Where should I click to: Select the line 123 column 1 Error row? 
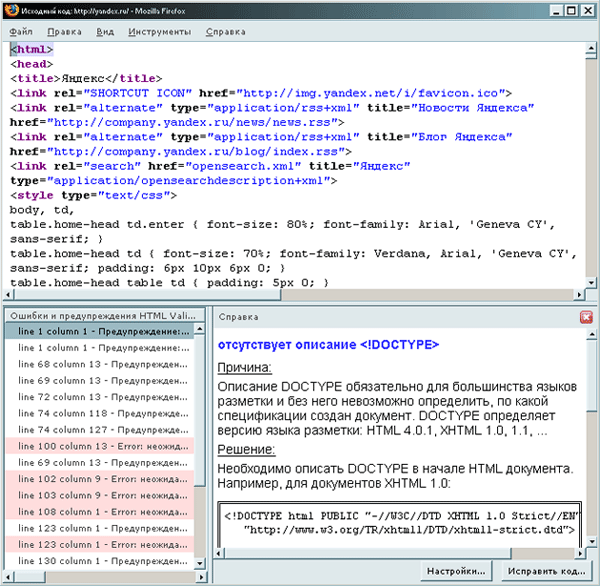[x=100, y=544]
